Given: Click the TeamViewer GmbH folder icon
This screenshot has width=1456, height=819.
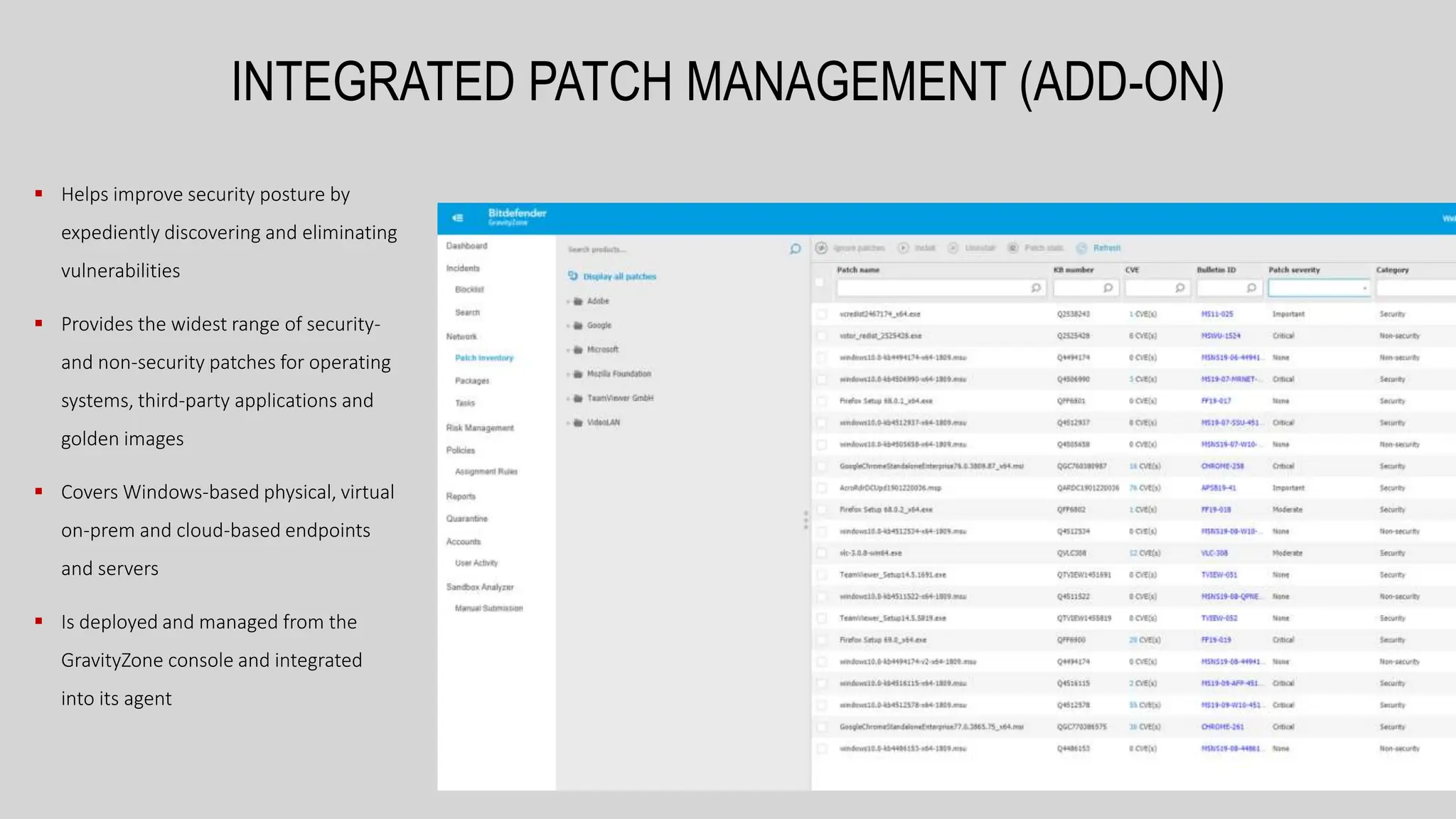Looking at the screenshot, I should [578, 399].
